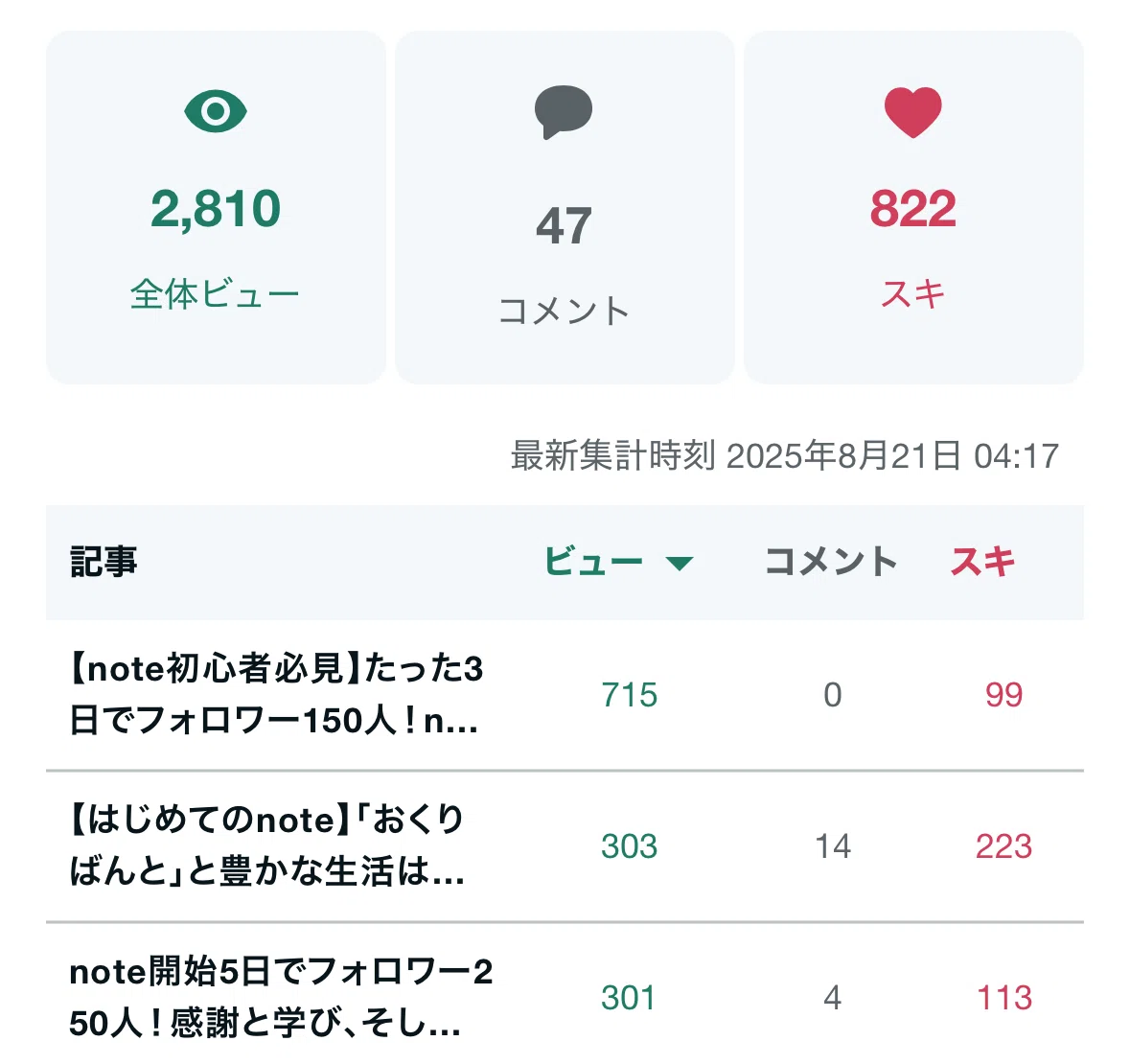1130x1064 pixels.
Task: Open the note開始5日でフォロワー article title
Action: [x=281, y=997]
